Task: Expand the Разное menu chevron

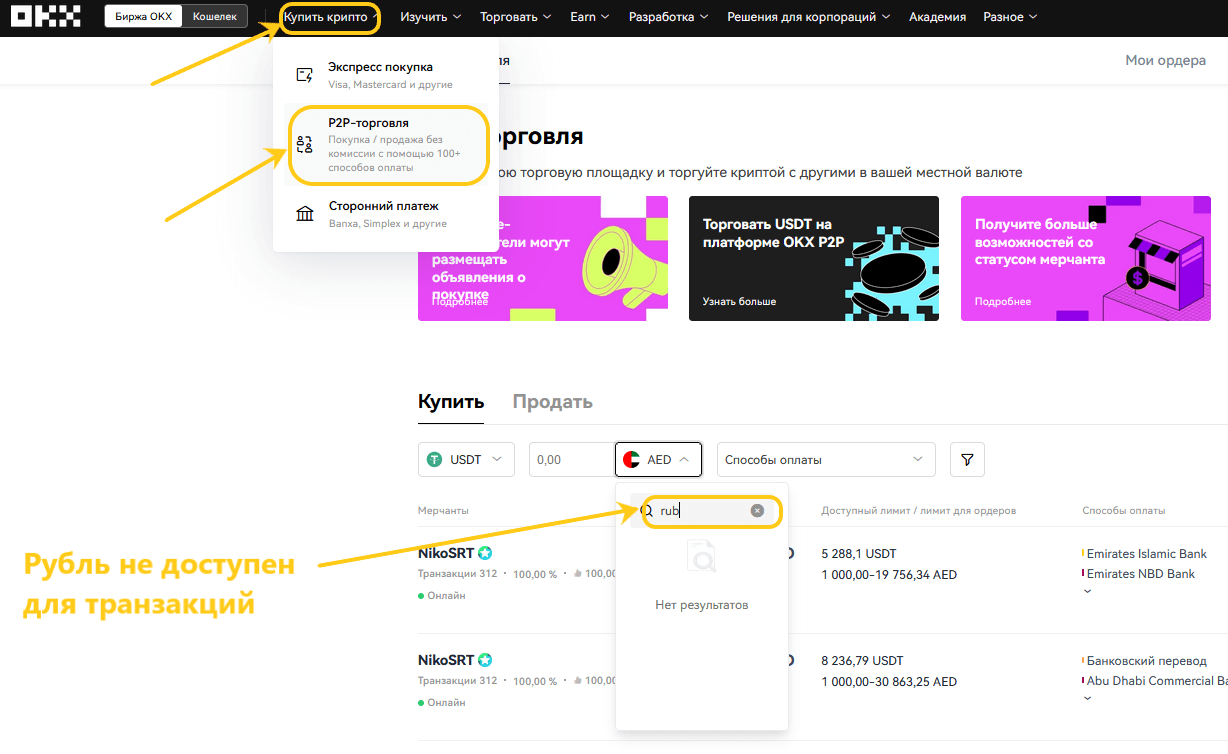Action: 1033,17
